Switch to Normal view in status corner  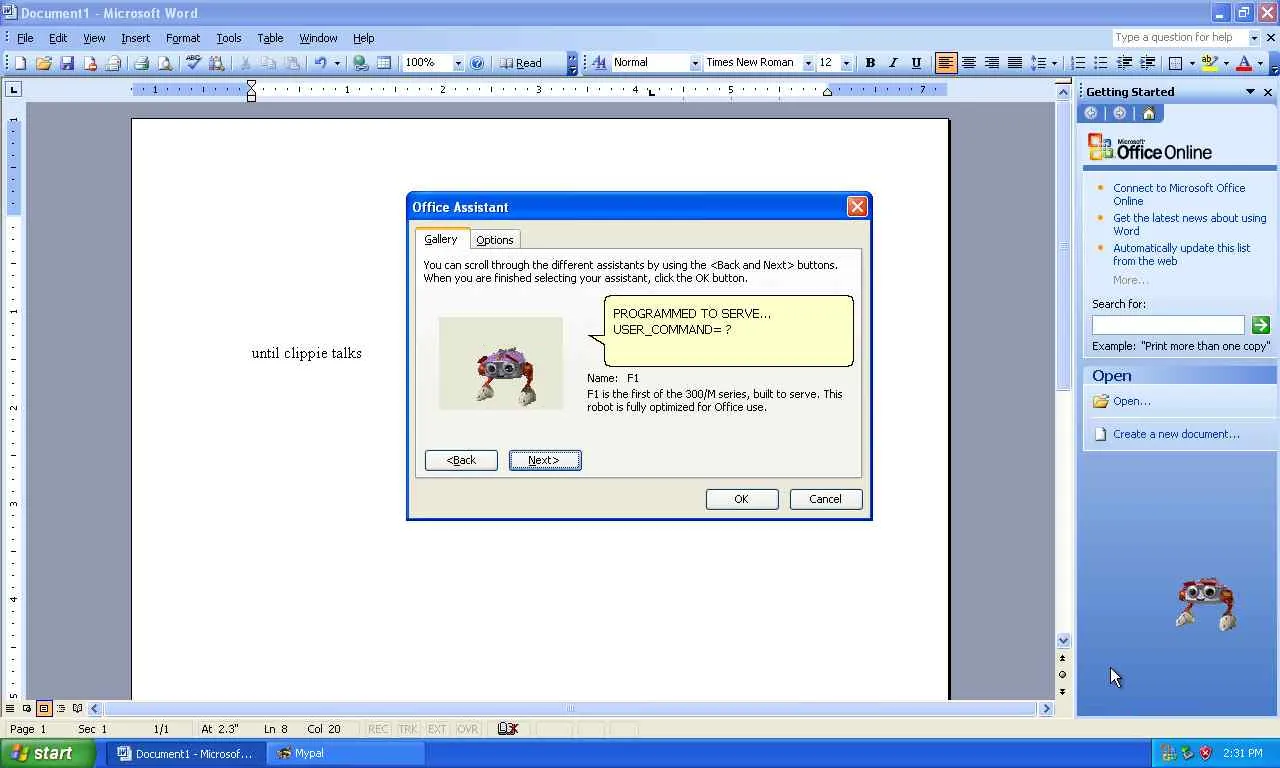[10, 709]
